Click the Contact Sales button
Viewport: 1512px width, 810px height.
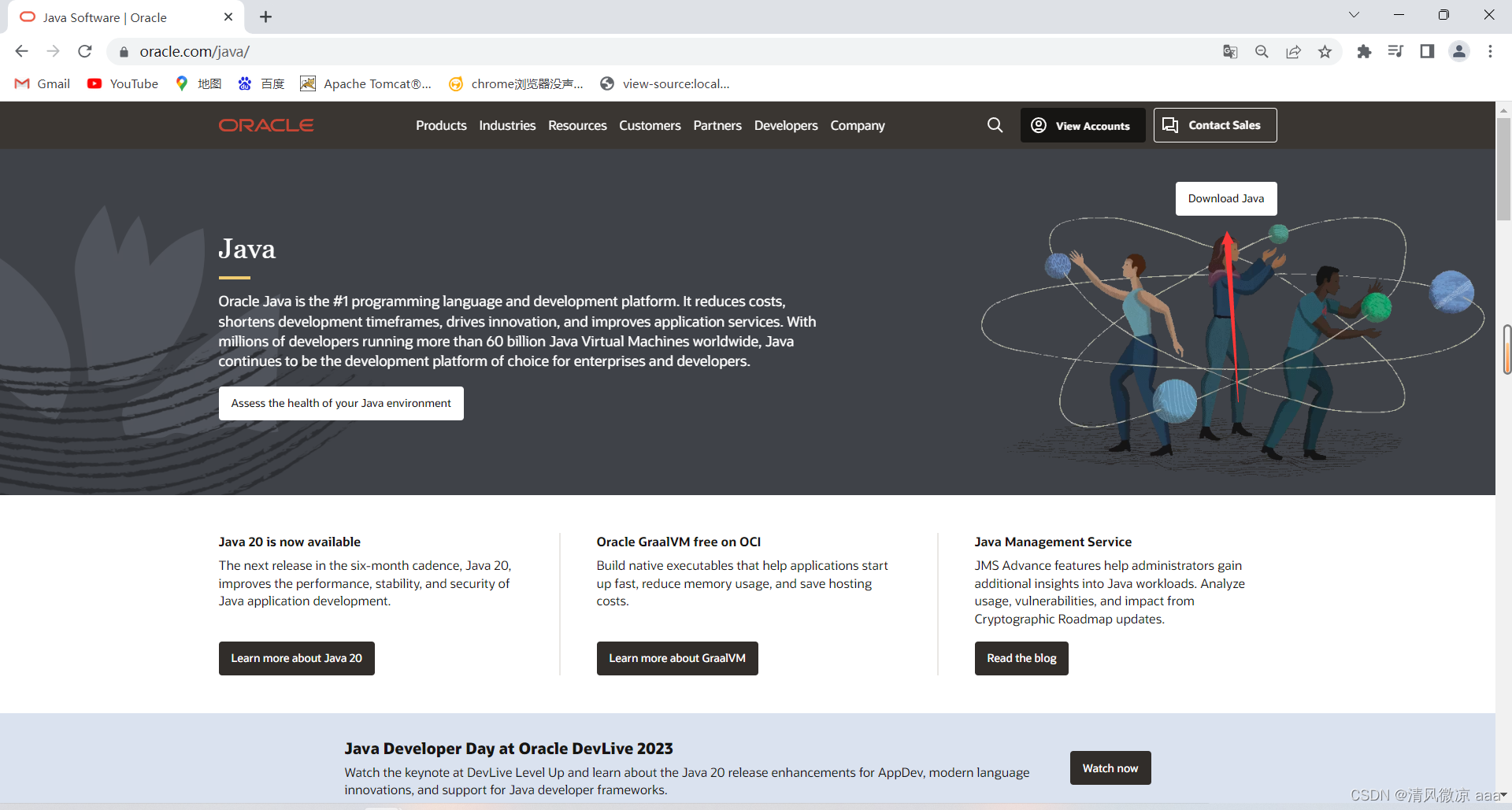1215,125
